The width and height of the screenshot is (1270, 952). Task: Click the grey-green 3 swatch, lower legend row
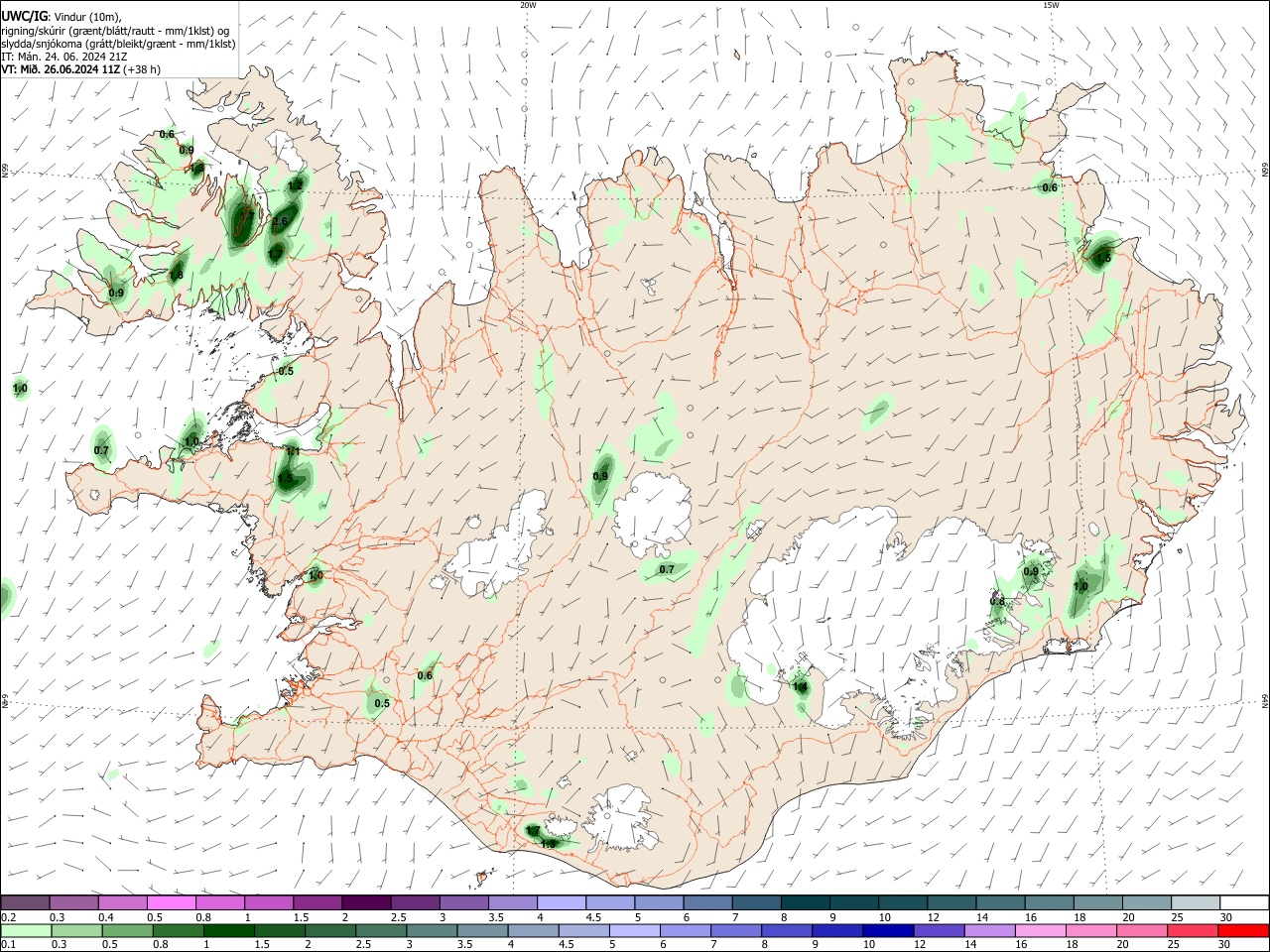tap(432, 931)
